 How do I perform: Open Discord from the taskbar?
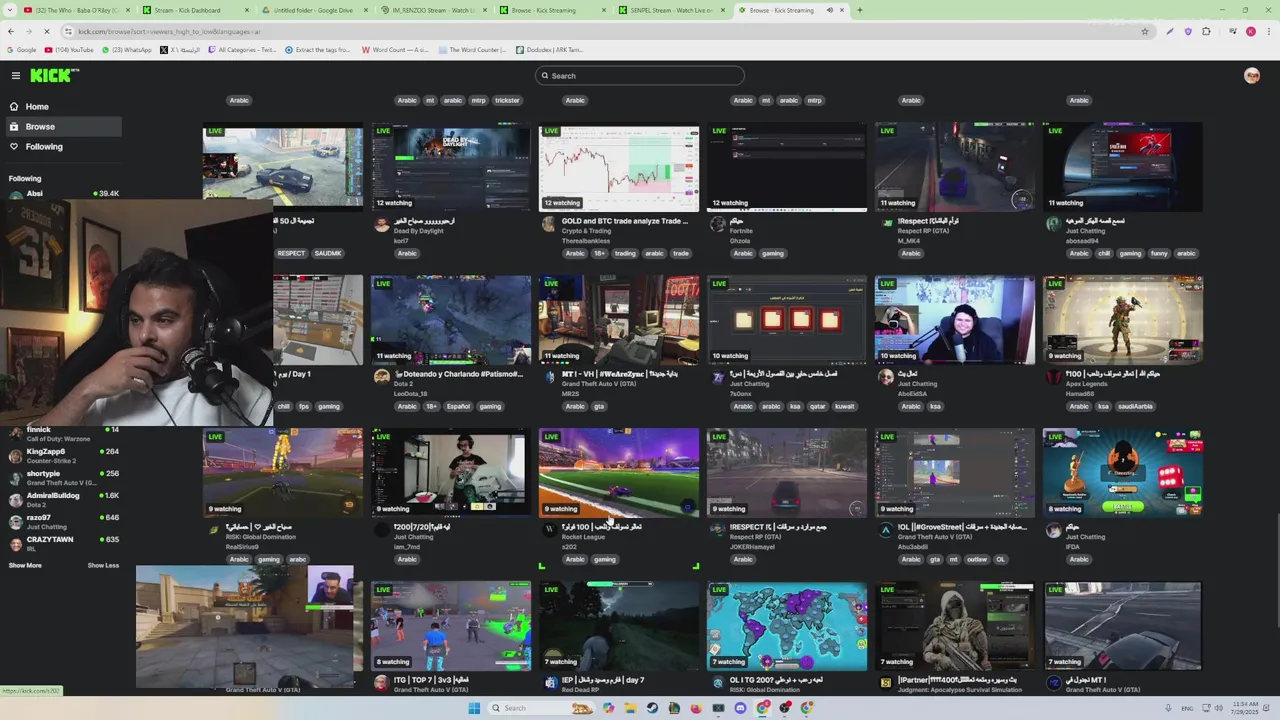coord(740,708)
